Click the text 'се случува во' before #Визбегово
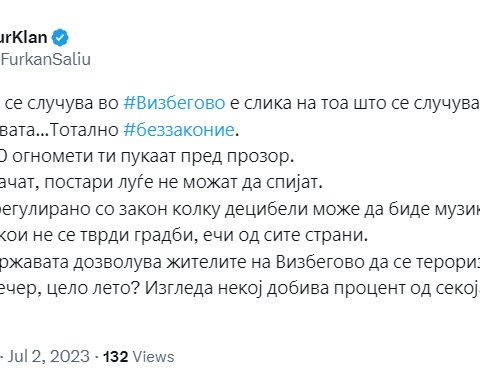Image resolution: width=480 pixels, height=377 pixels. [x=62, y=103]
